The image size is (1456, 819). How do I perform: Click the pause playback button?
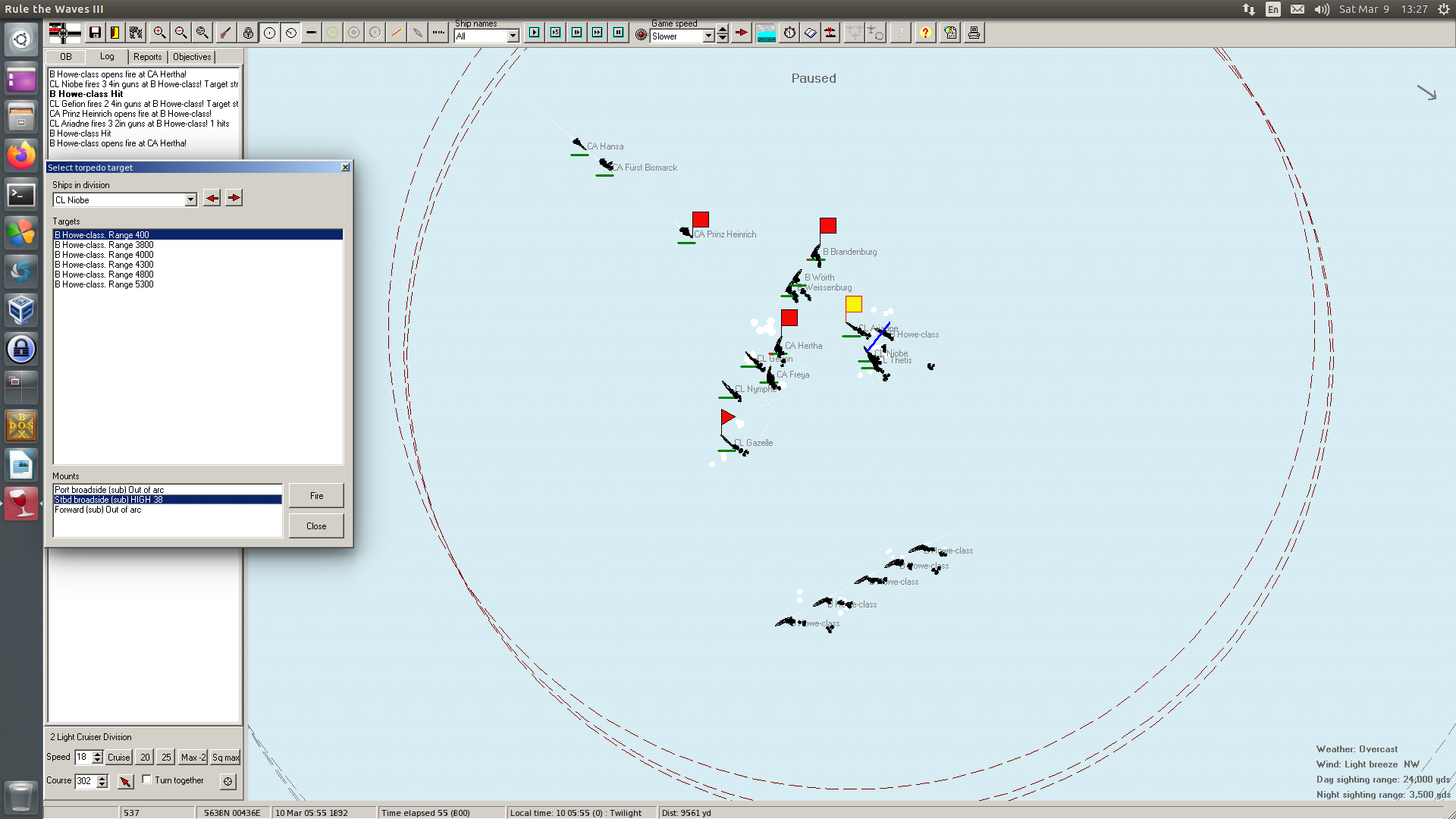click(619, 33)
